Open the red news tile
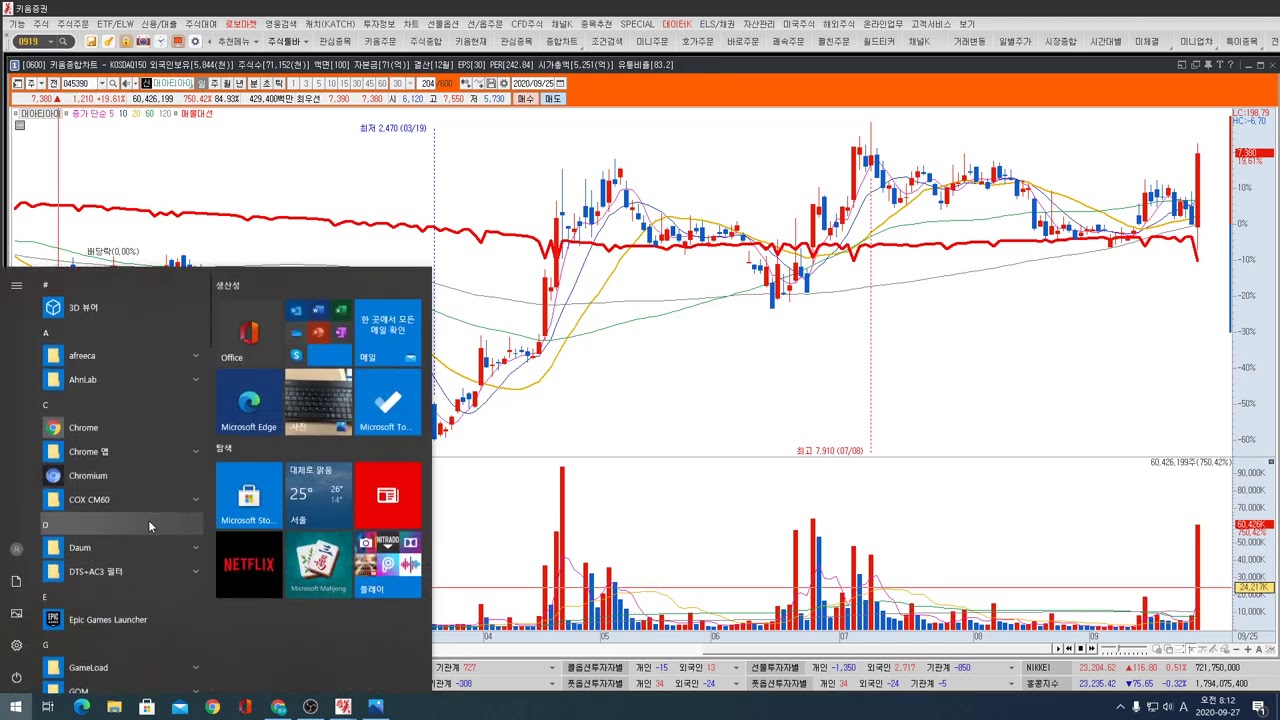This screenshot has width=1280, height=720. click(x=388, y=495)
